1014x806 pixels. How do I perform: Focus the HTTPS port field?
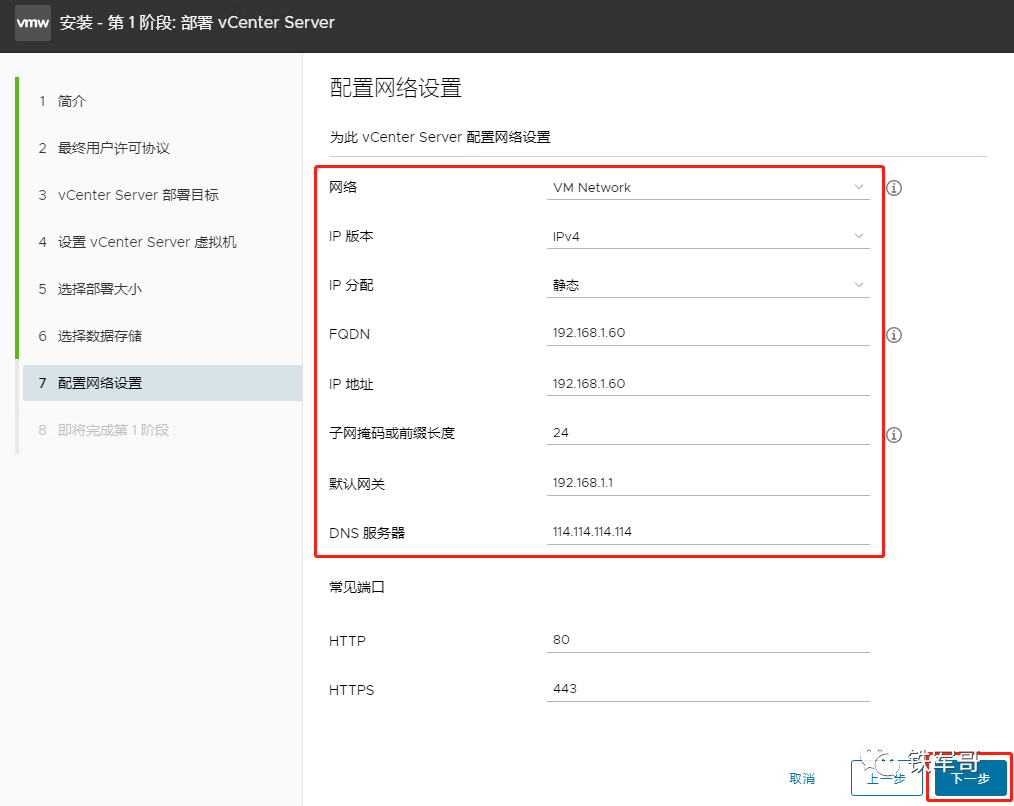(708, 690)
